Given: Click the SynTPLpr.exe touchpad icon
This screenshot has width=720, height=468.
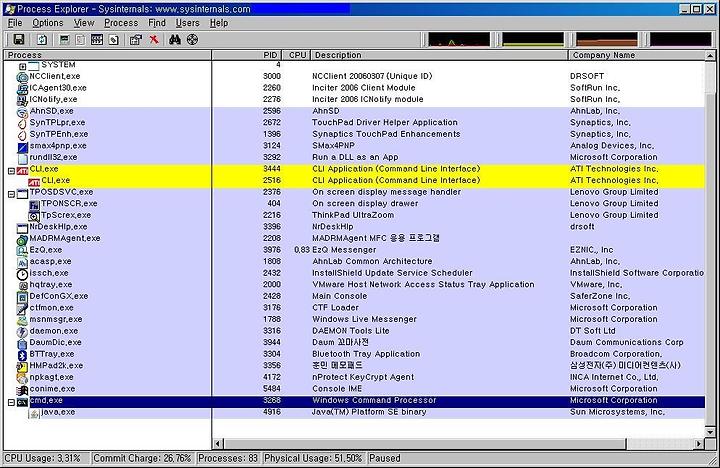Looking at the screenshot, I should (x=22, y=123).
